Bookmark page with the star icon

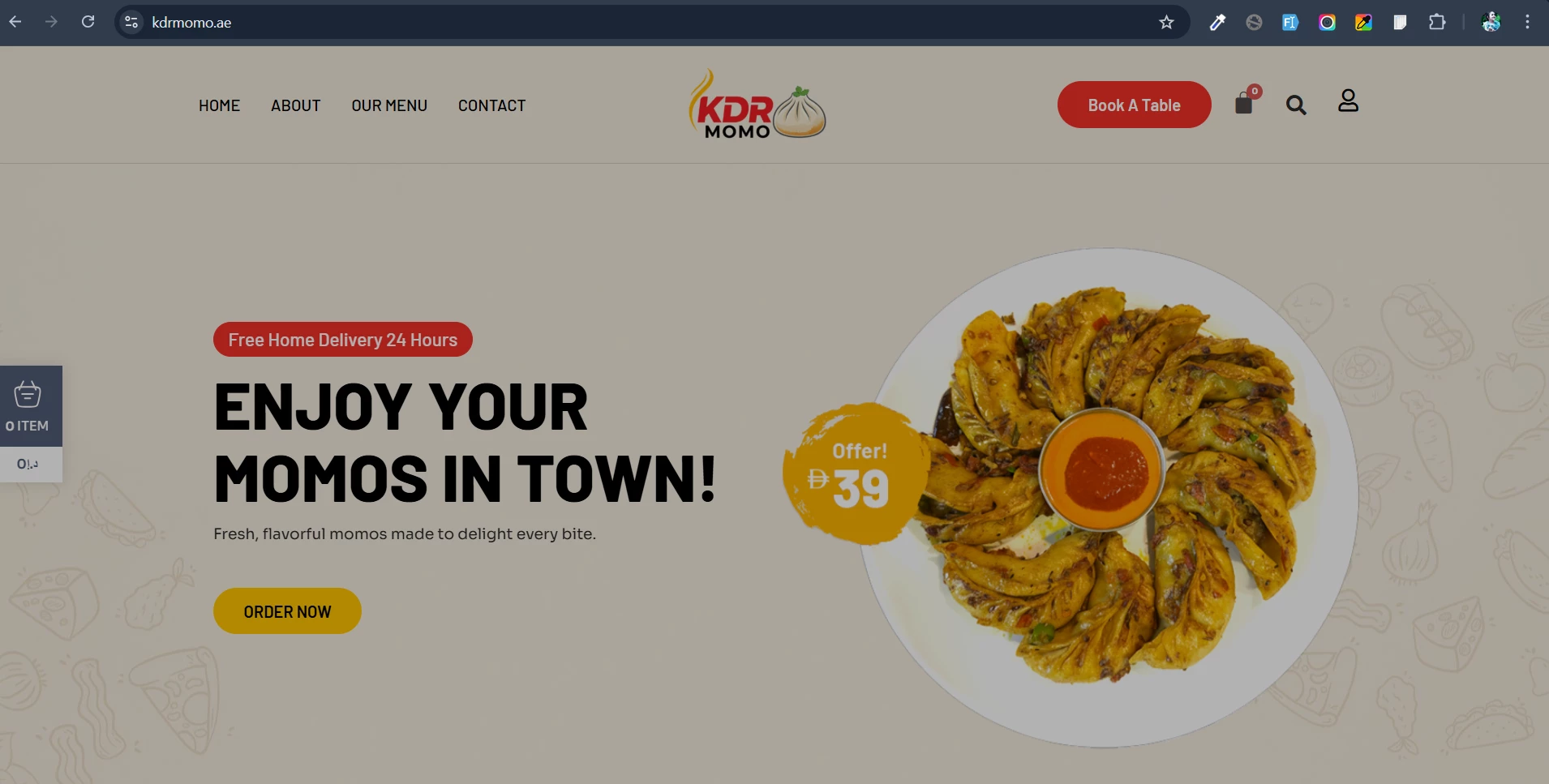(1166, 22)
